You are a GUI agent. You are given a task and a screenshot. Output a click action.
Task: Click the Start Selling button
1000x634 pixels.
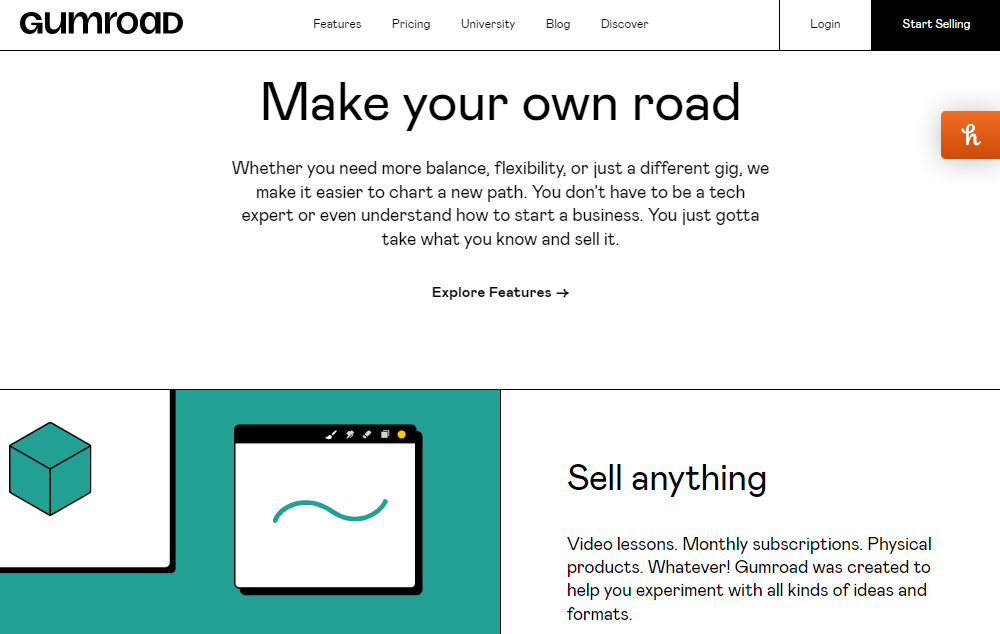936,24
